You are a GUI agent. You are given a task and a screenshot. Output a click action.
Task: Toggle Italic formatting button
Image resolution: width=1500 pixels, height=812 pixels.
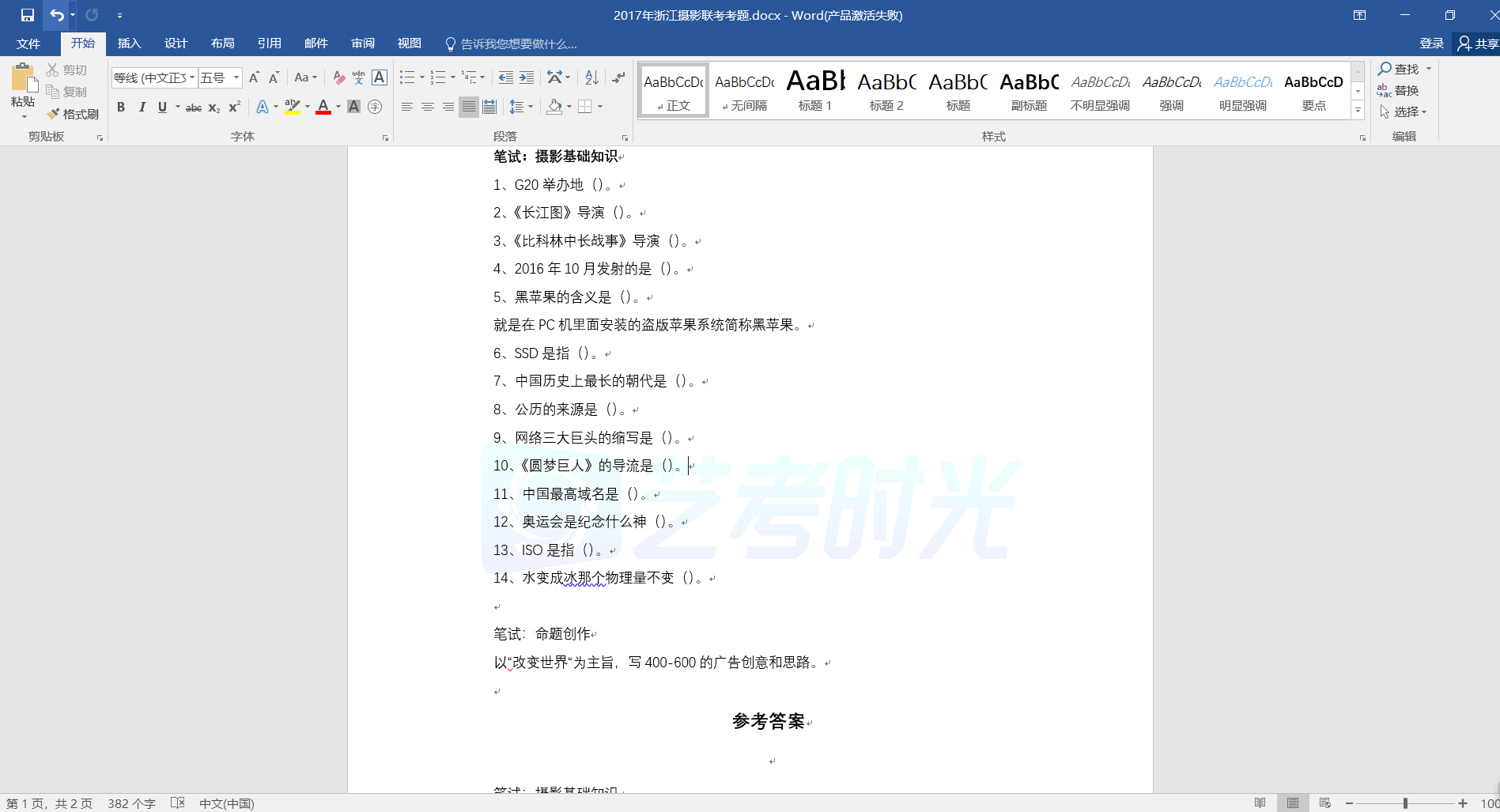[142, 108]
